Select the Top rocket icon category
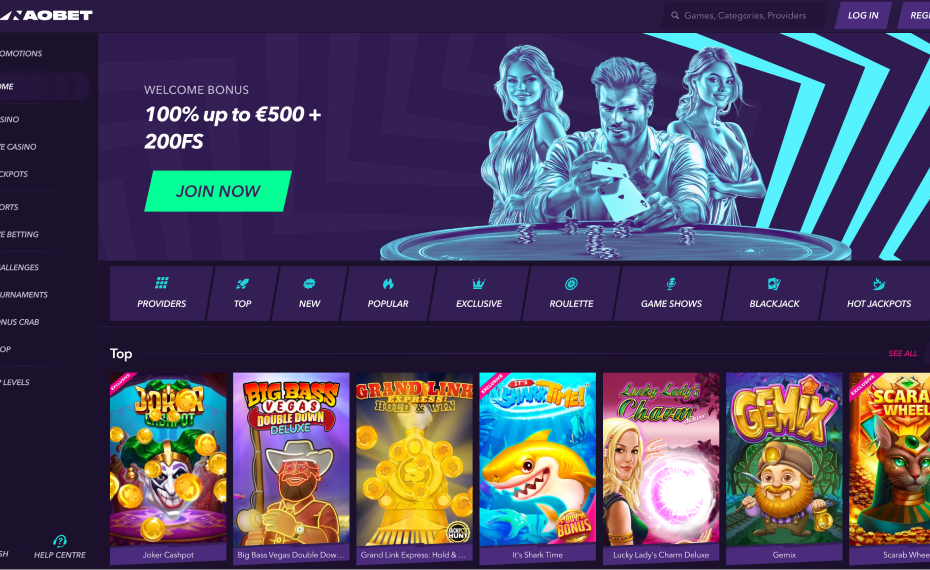The image size is (930, 570). (x=242, y=294)
